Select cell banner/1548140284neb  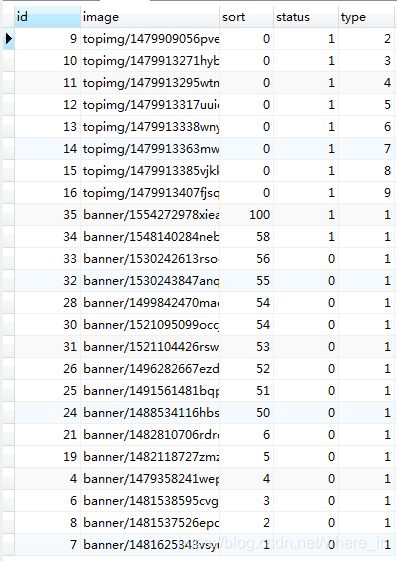pyautogui.click(x=150, y=237)
